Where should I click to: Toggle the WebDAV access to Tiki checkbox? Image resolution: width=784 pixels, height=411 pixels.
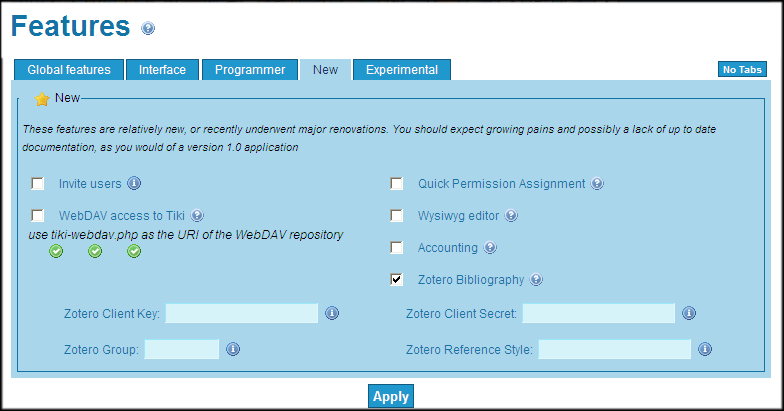click(38, 216)
